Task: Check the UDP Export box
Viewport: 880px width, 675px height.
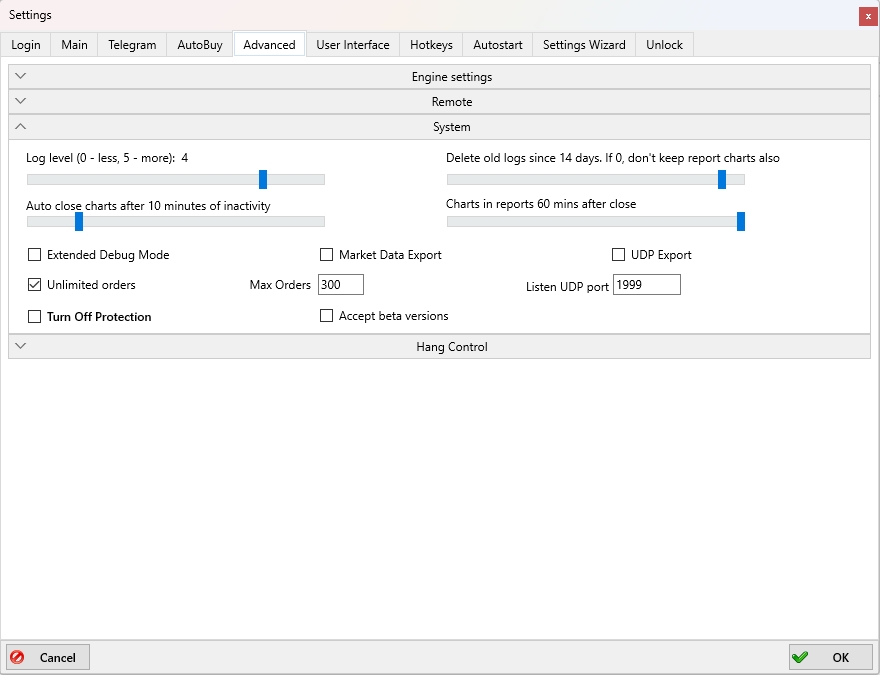Action: tap(619, 255)
